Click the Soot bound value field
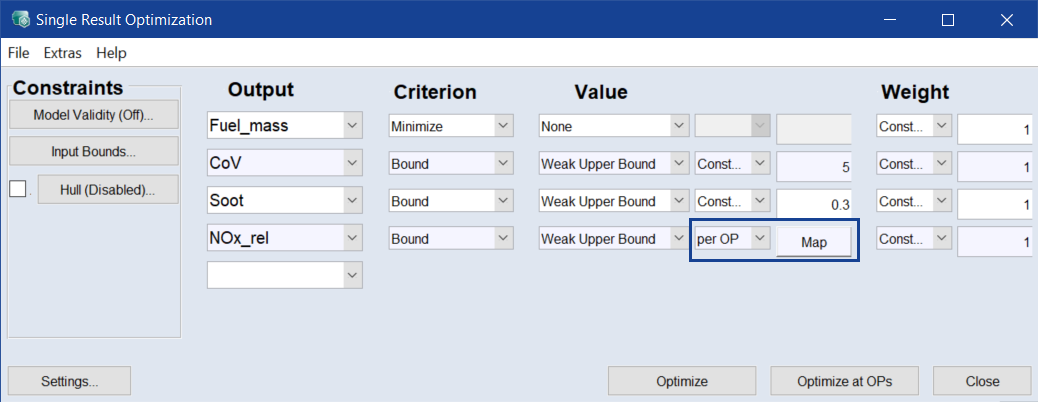1038x402 pixels. (814, 203)
